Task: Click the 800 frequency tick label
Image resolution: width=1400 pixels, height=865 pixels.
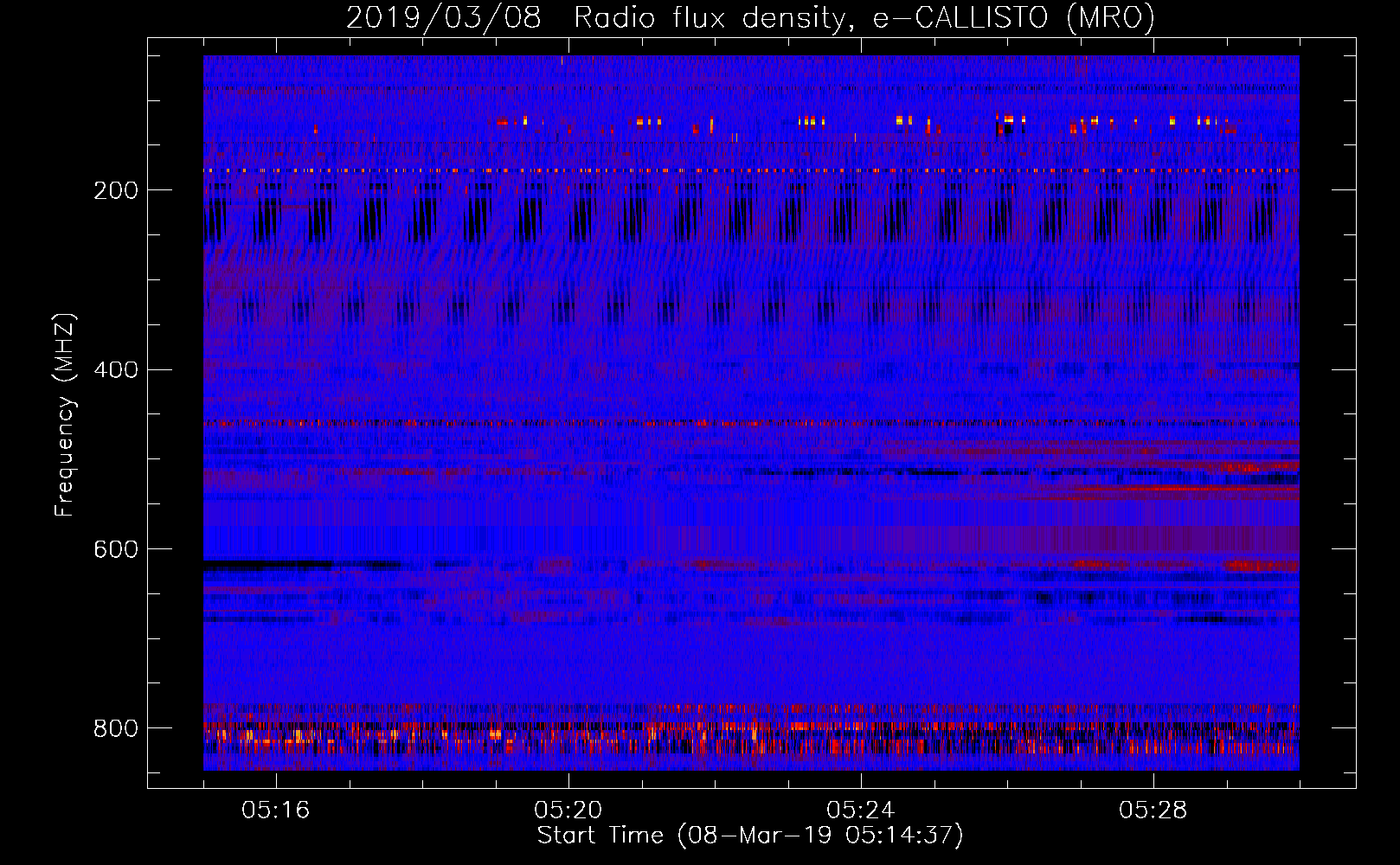Action: [116, 728]
